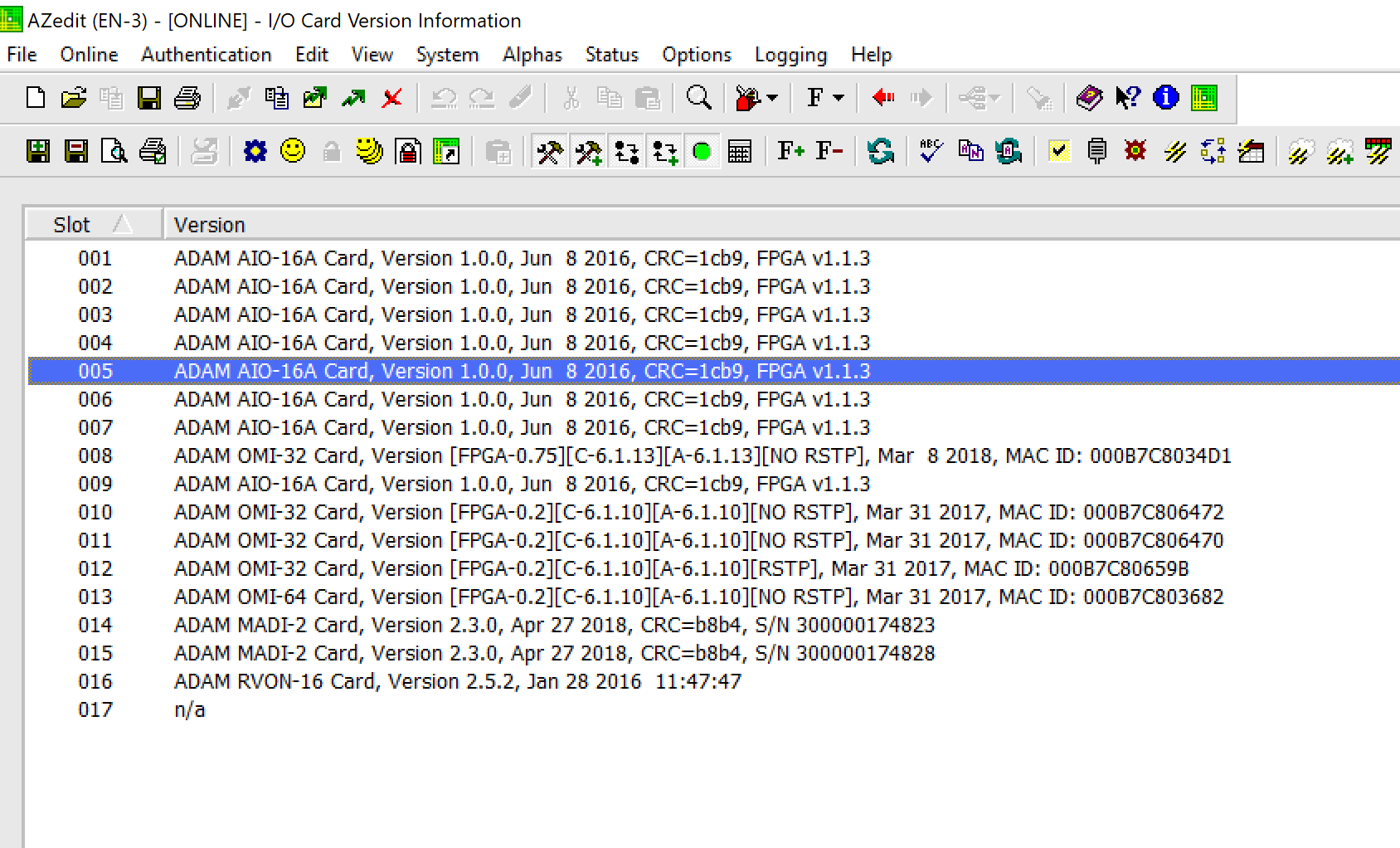The image size is (1400, 848).
Task: Click the red left arrow back icon
Action: [x=883, y=98]
